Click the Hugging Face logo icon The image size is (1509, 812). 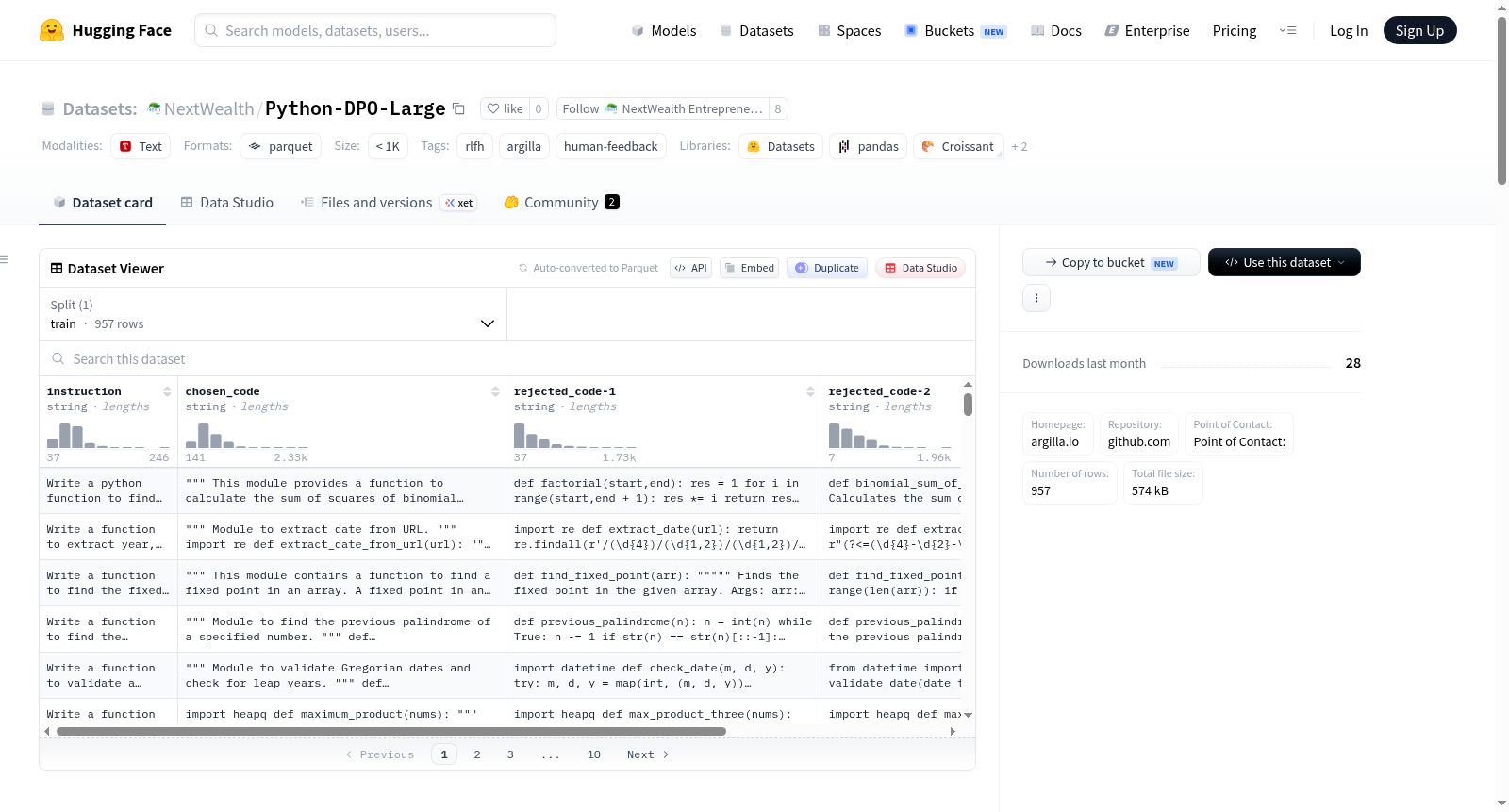click(x=52, y=30)
